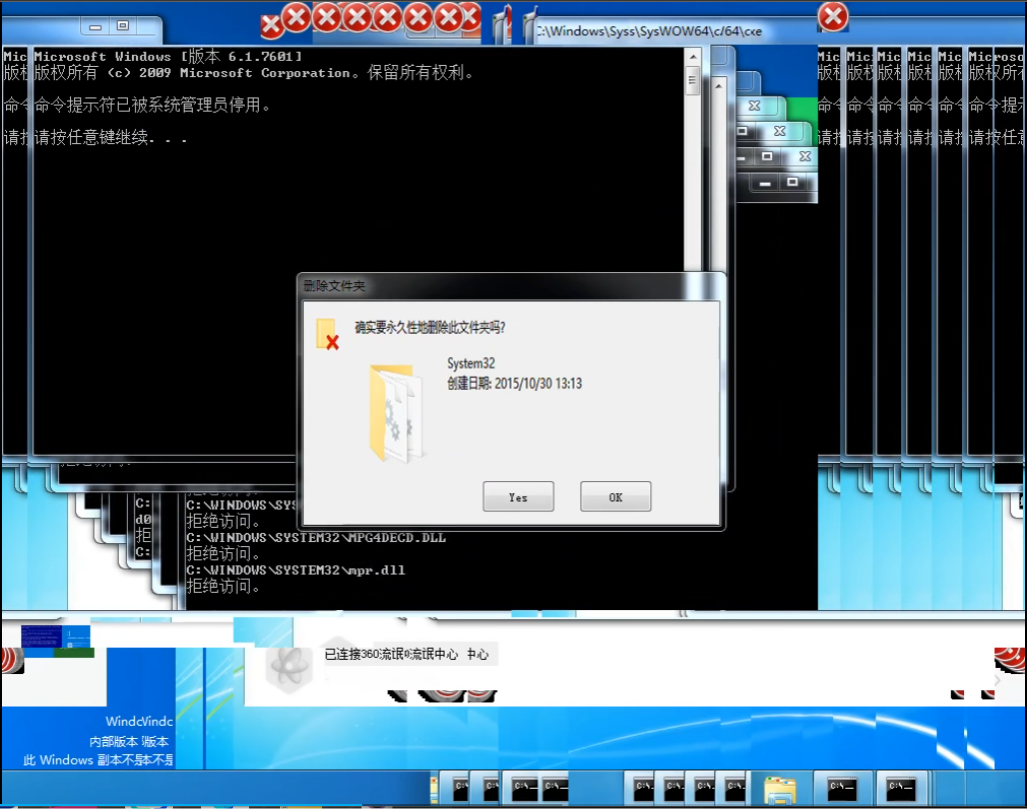The height and width of the screenshot is (809, 1027).
Task: Click the 已连接360流氓中心 notification text
Action: pos(406,654)
